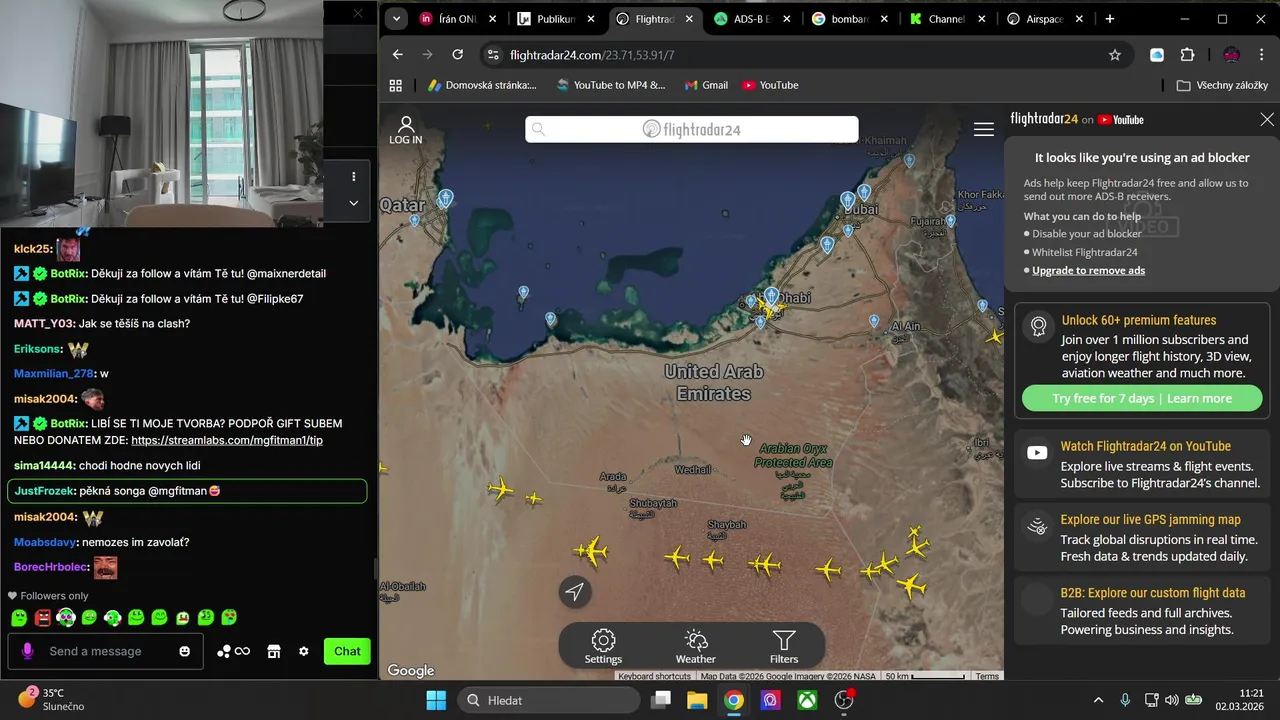Click Try free for 7 days button
Viewport: 1280px width, 720px height.
point(1142,398)
